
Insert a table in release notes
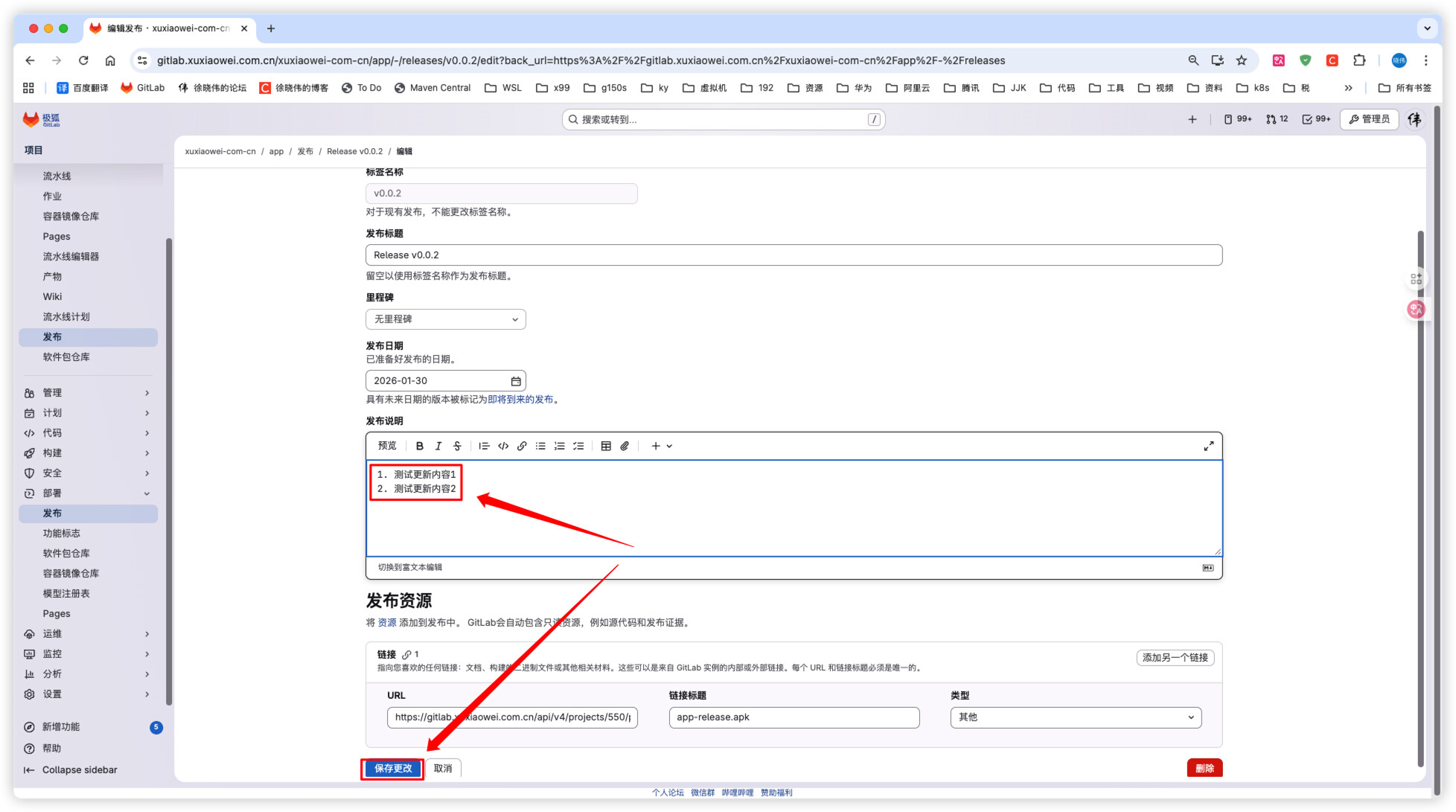[606, 446]
